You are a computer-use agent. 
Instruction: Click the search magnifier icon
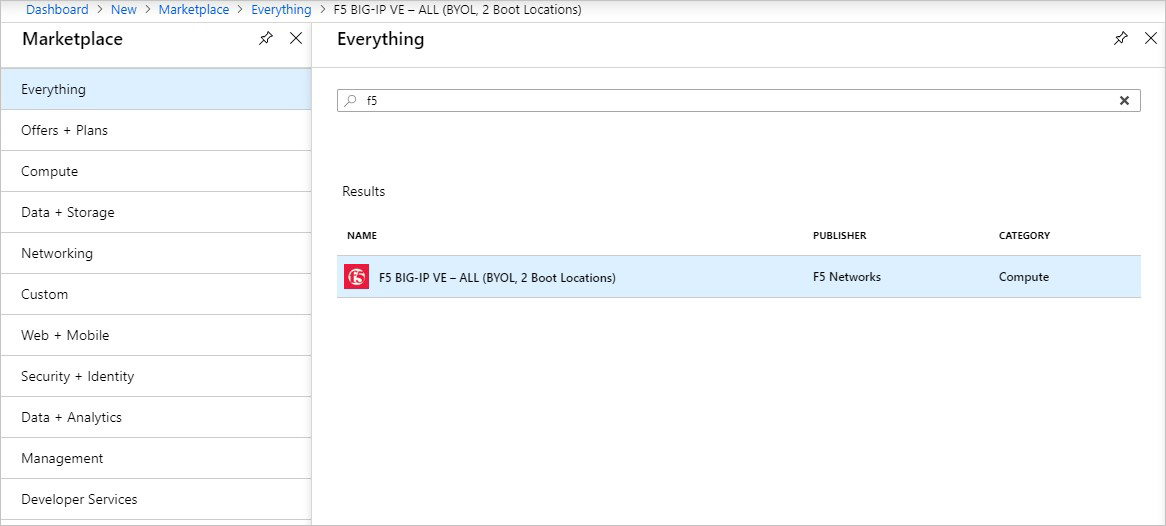point(350,101)
